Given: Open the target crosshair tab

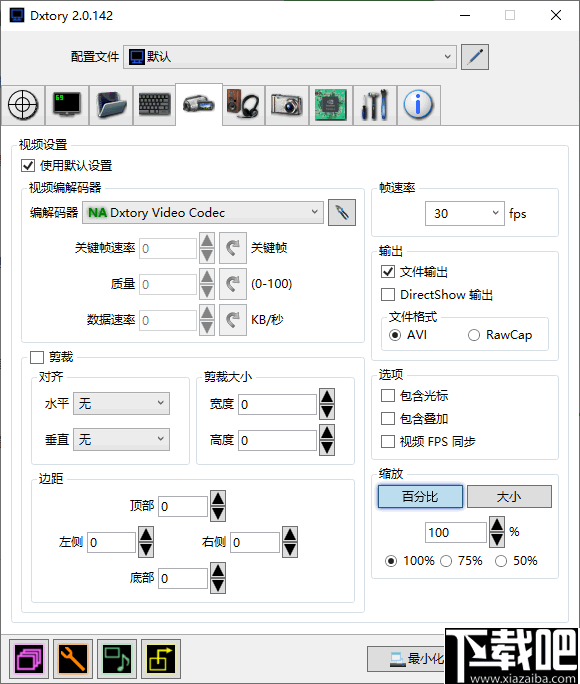Looking at the screenshot, I should (23, 105).
